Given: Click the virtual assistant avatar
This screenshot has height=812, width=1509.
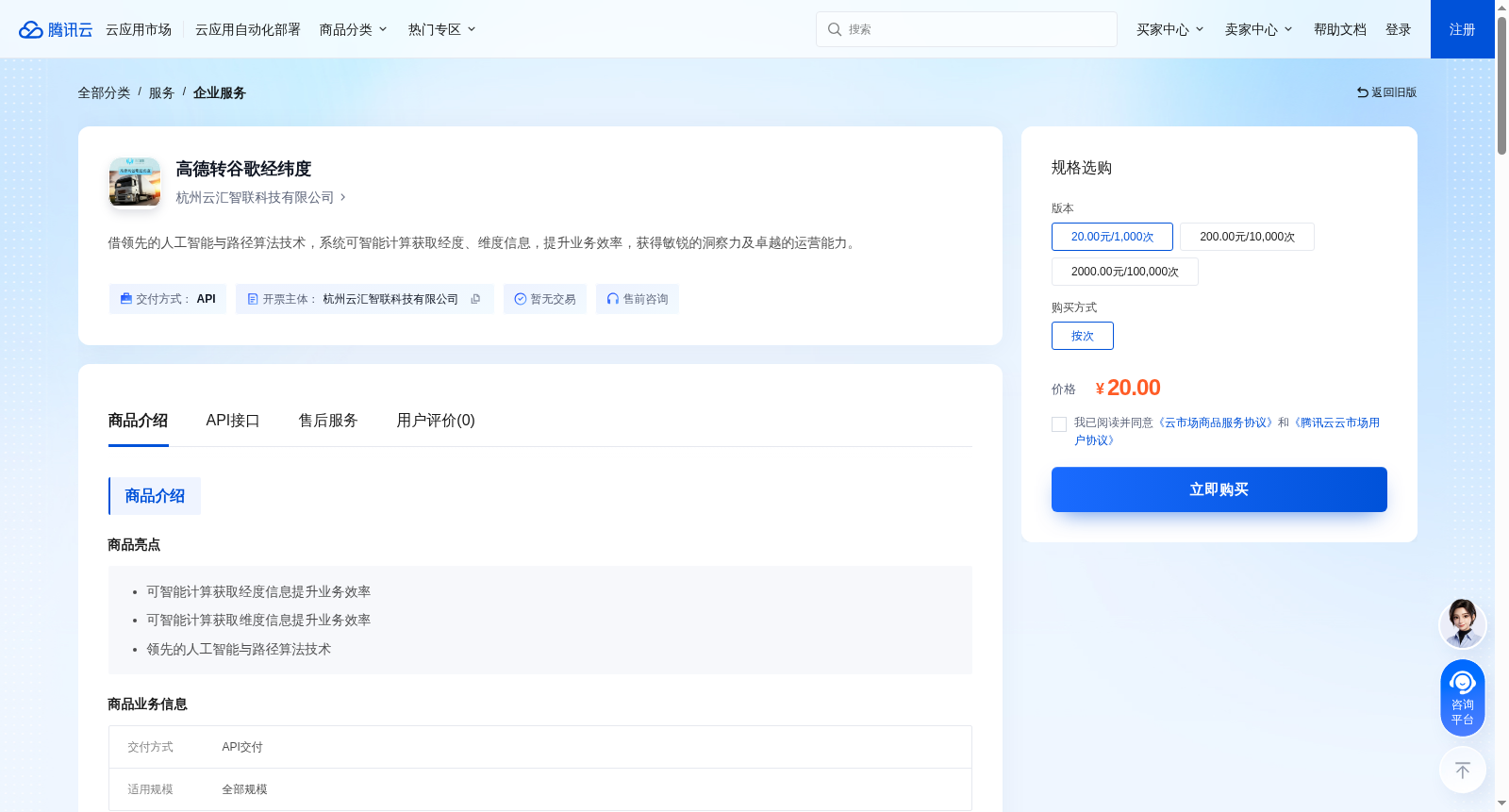Looking at the screenshot, I should [x=1463, y=623].
